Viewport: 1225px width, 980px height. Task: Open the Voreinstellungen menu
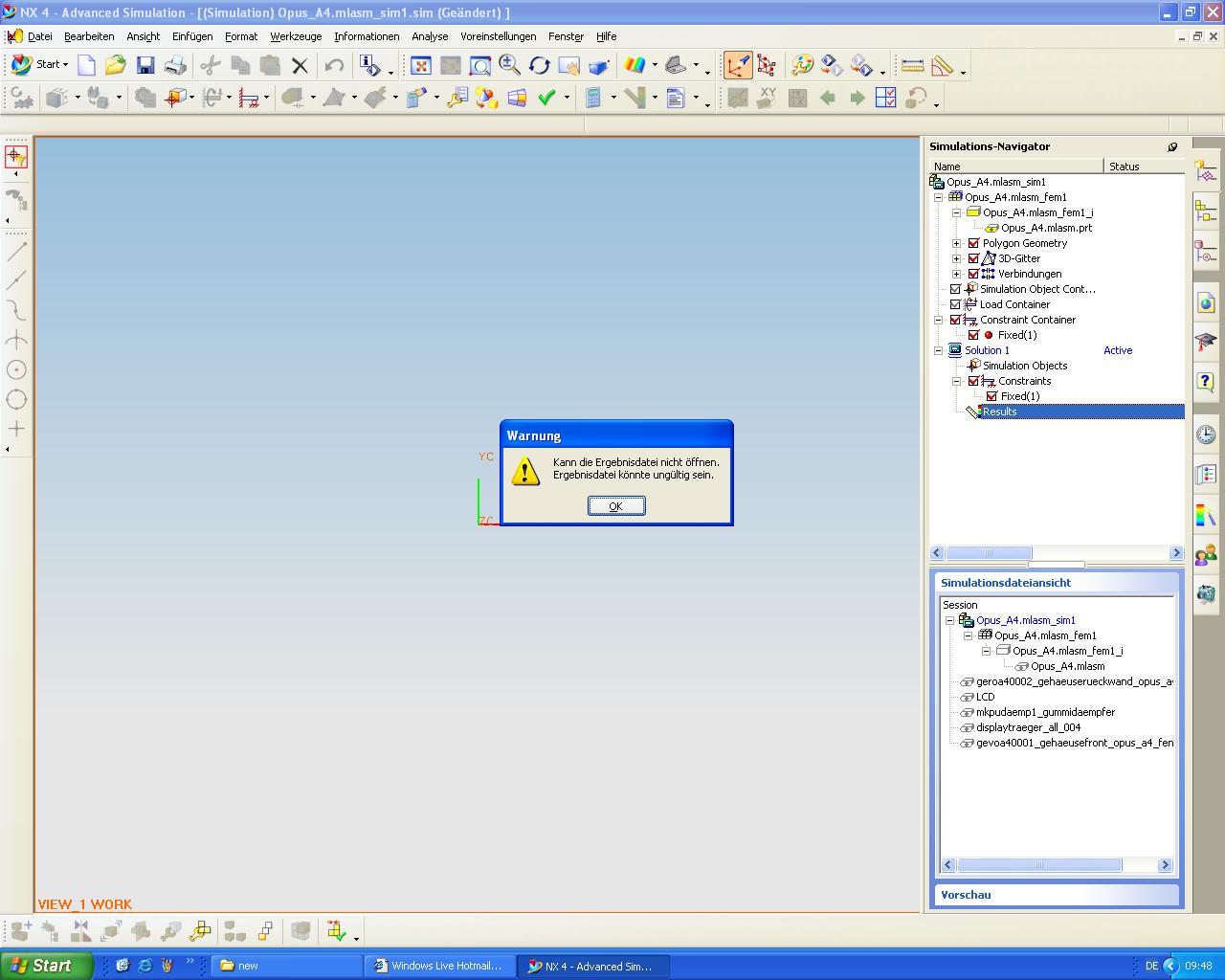[499, 36]
